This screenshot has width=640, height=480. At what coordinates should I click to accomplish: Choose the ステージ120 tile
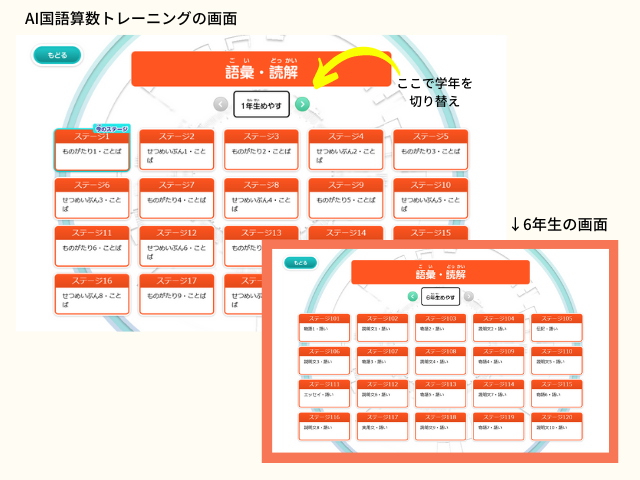pos(556,425)
